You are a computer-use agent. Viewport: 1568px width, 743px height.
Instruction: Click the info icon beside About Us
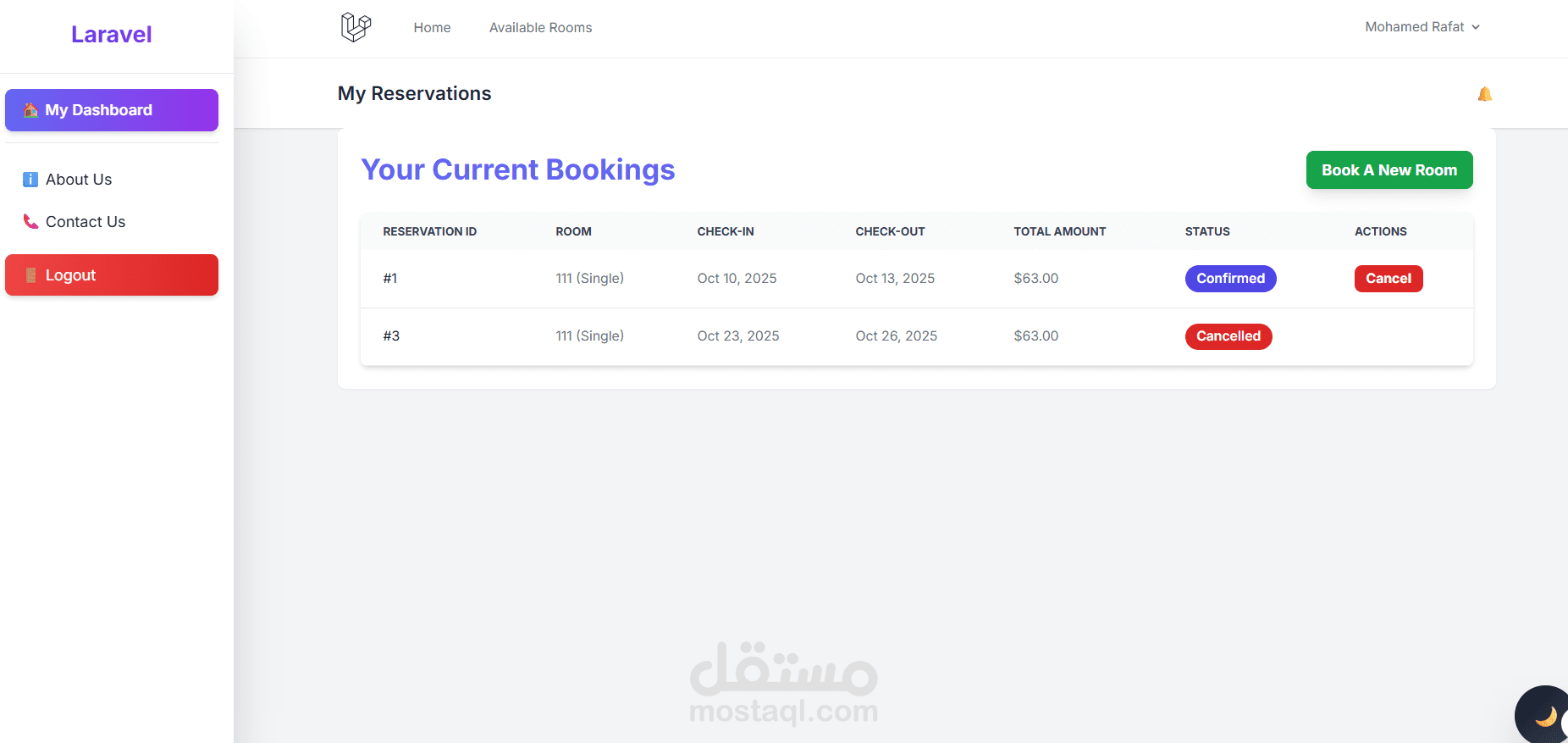click(x=30, y=180)
